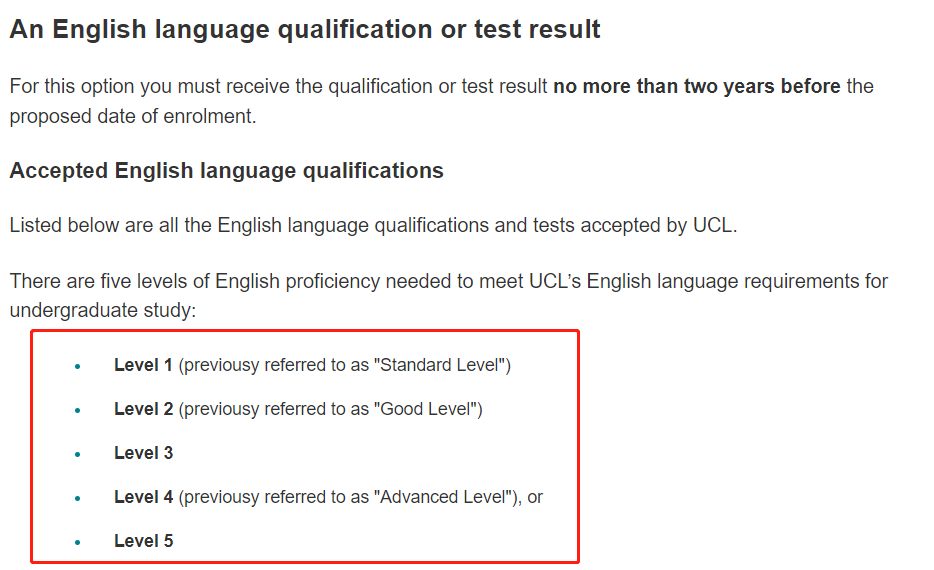Click the bullet dot beside Level 1
This screenshot has width=934, height=570.
pos(77,367)
